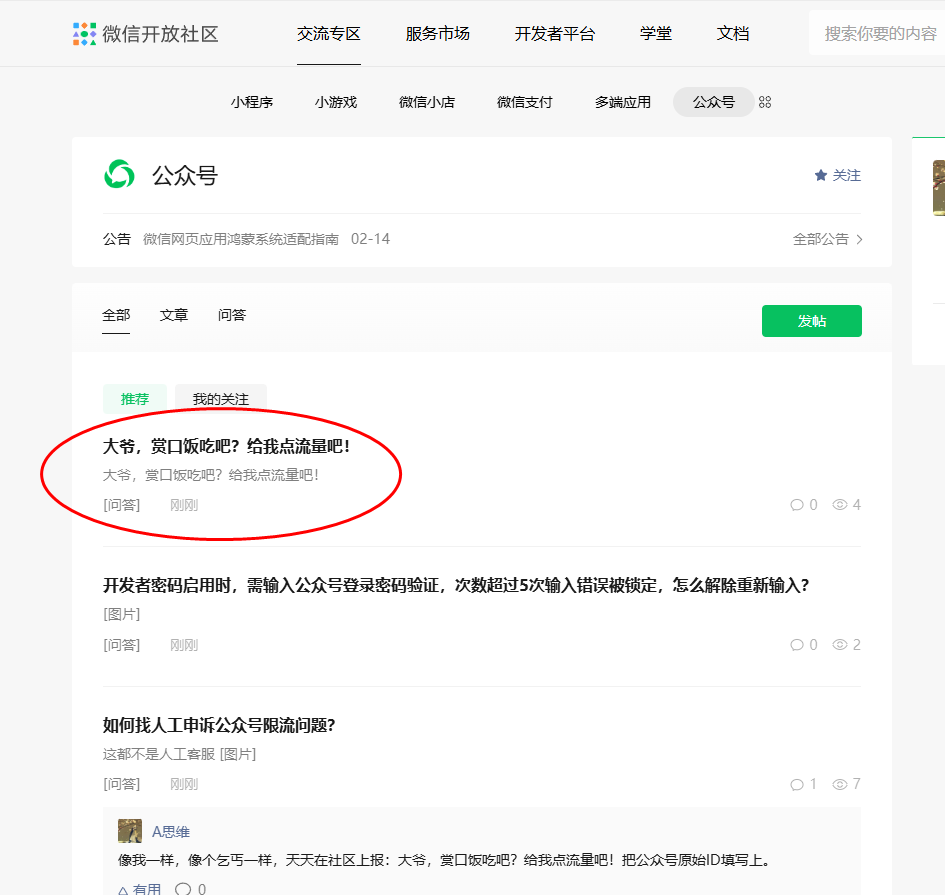This screenshot has height=895, width=945.
Task: Open the more categories grid icon
Action: point(765,102)
